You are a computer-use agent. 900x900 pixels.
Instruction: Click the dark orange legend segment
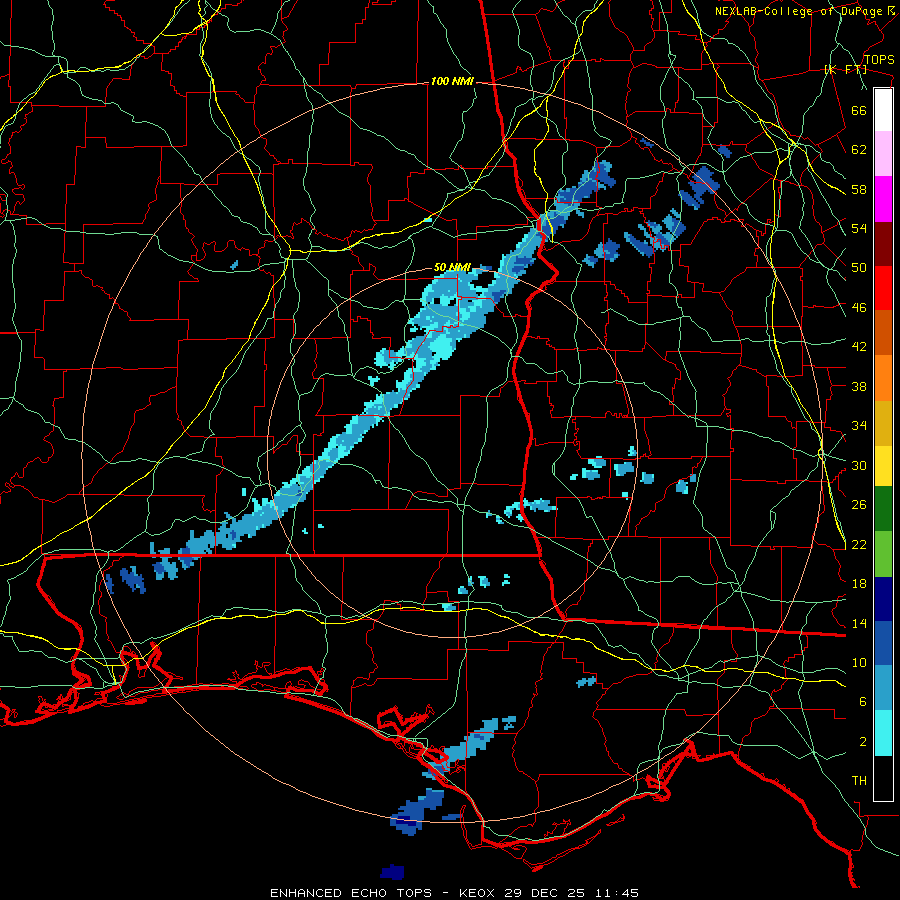point(883,333)
